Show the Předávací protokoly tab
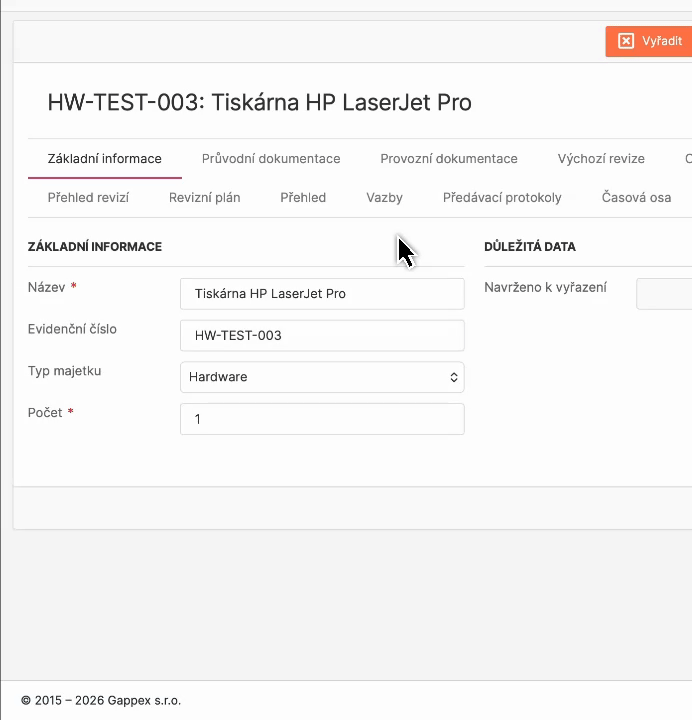This screenshot has height=720, width=692. (502, 197)
